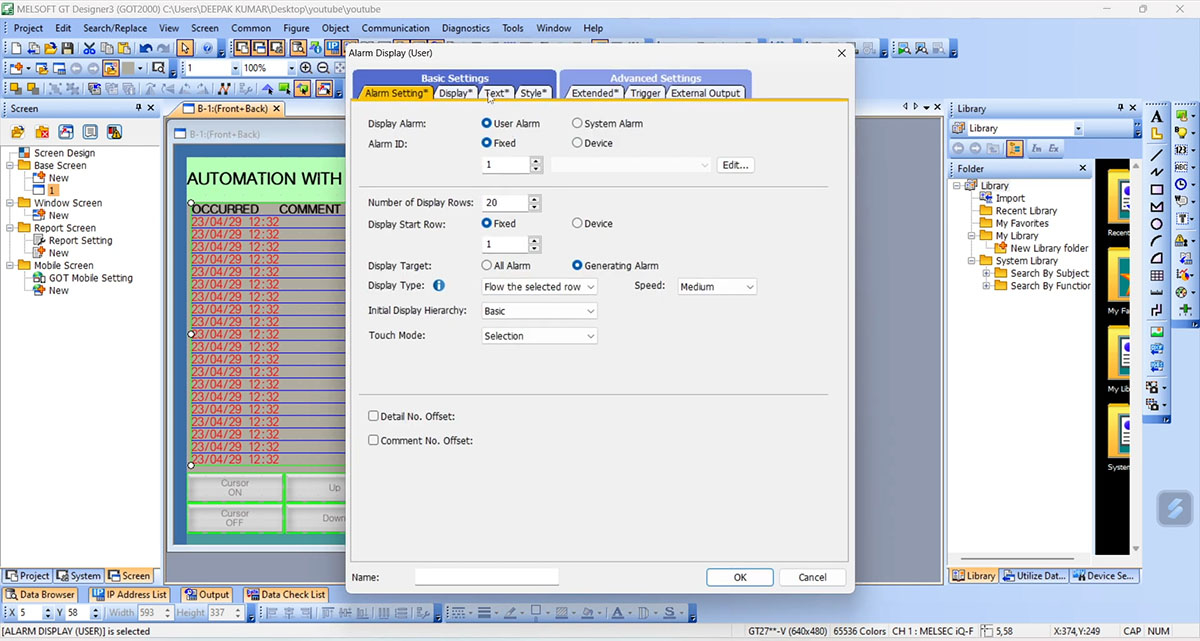
Task: Open the 100% zoom level dropdown
Action: click(291, 68)
